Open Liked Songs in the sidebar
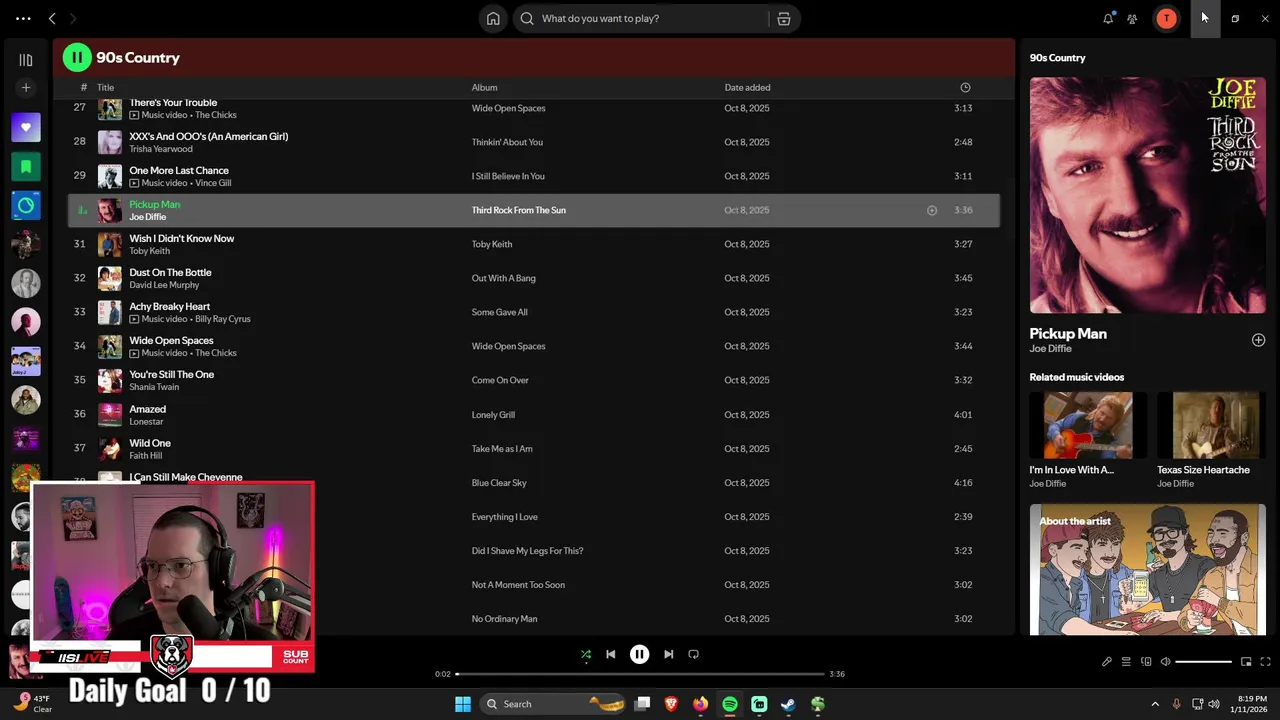This screenshot has width=1280, height=720. coord(26,127)
